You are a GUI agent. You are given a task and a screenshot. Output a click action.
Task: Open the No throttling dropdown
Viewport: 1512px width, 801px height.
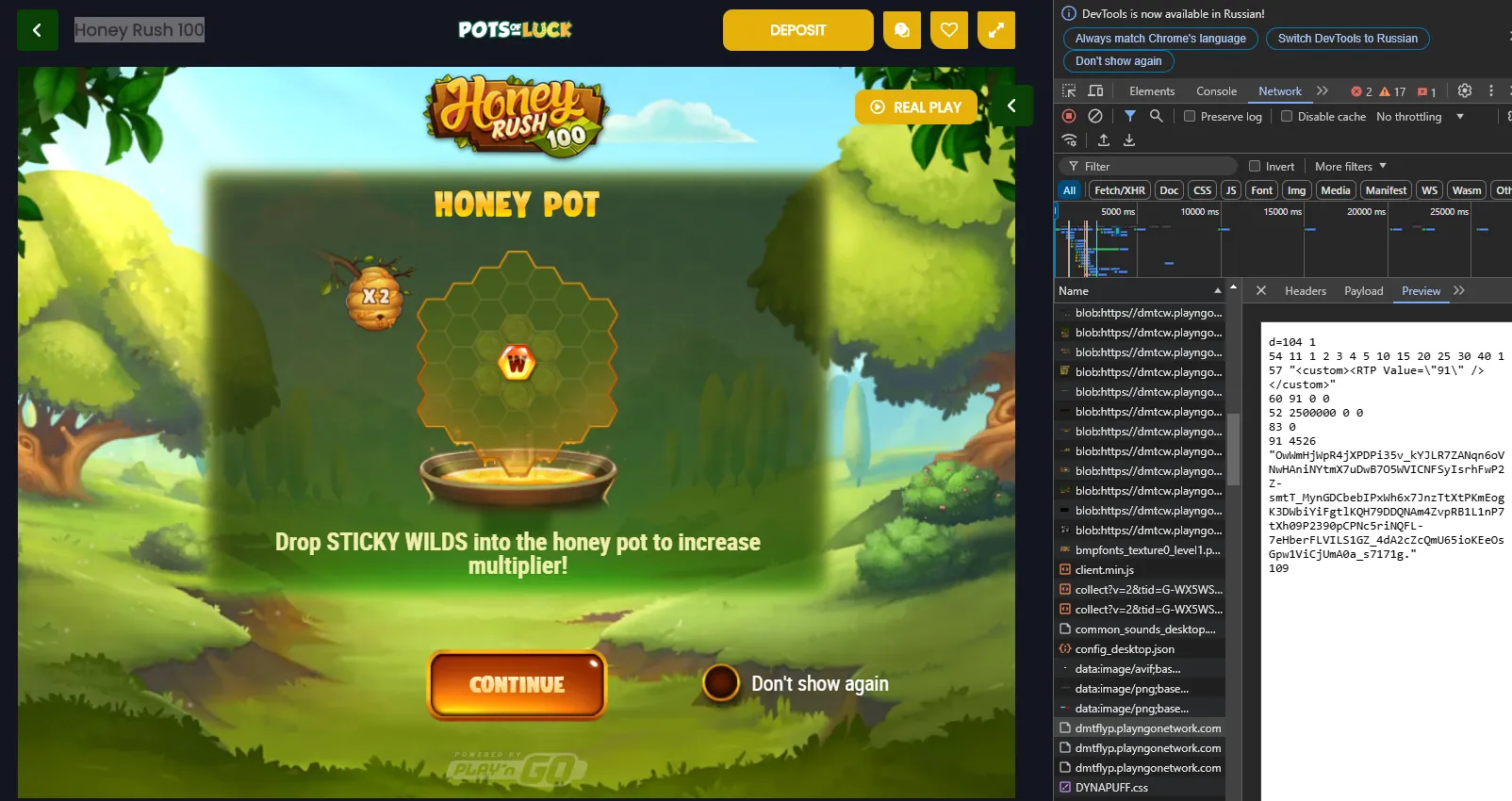1420,117
